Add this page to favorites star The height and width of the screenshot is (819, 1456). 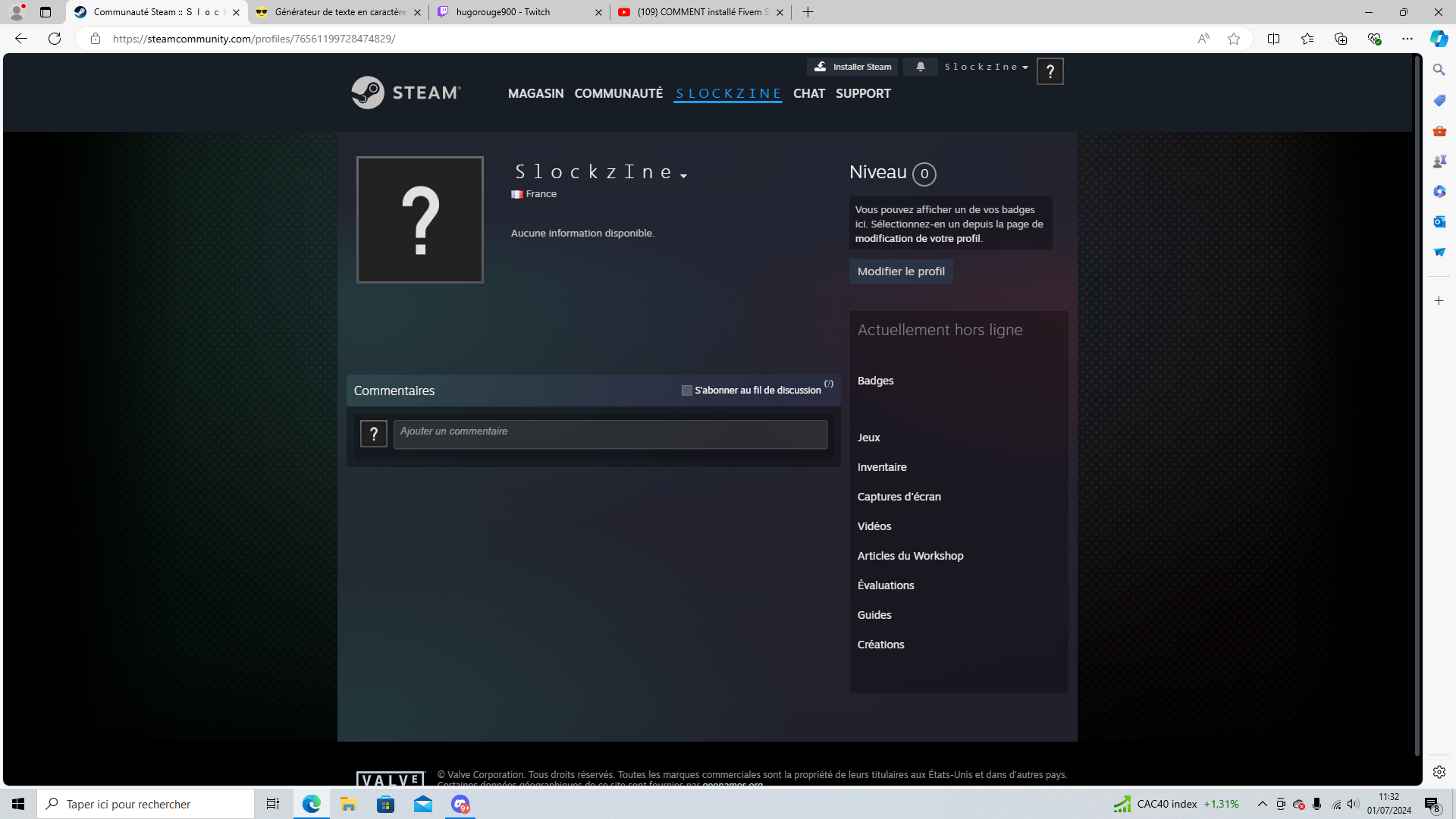[1234, 39]
